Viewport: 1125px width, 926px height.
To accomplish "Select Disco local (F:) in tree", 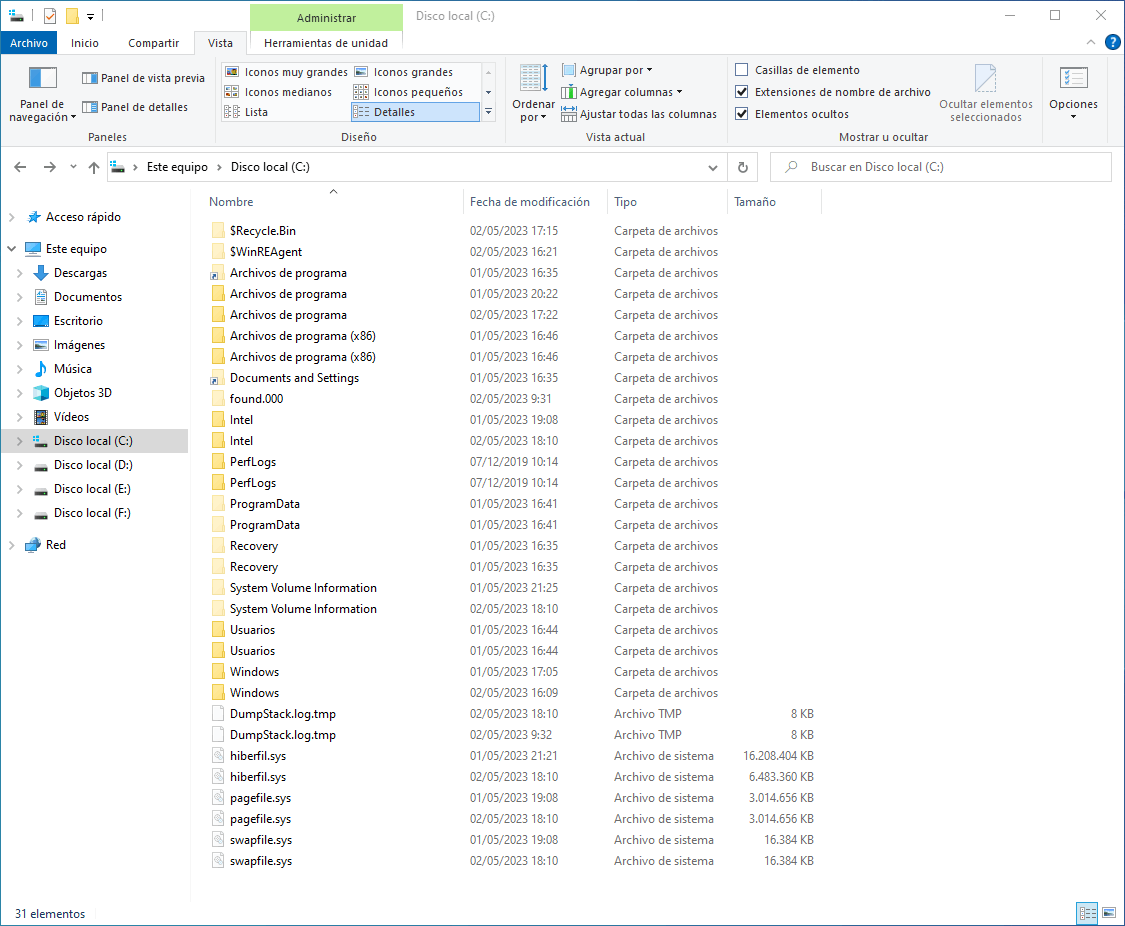I will point(93,514).
